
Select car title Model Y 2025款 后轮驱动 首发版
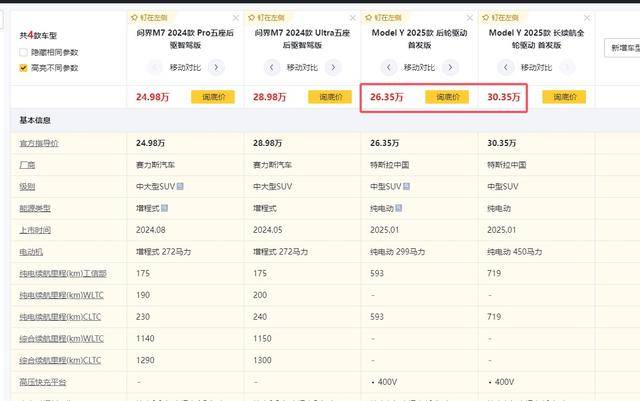pyautogui.click(x=420, y=39)
